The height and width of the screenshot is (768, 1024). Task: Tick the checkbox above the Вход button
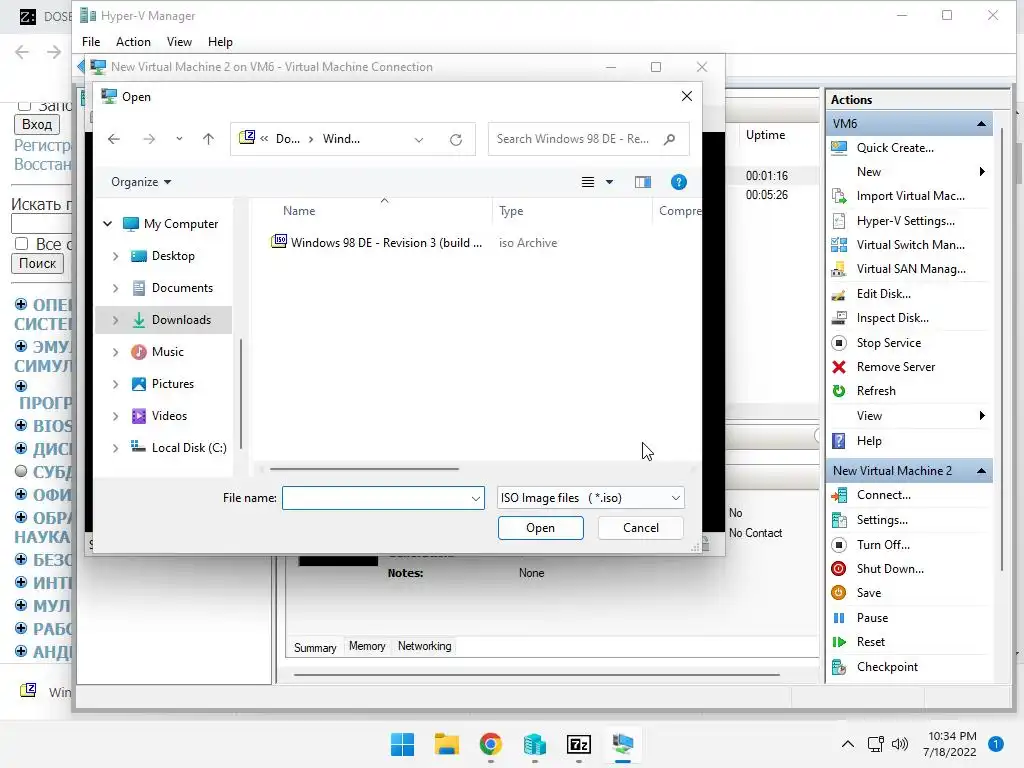click(x=24, y=105)
